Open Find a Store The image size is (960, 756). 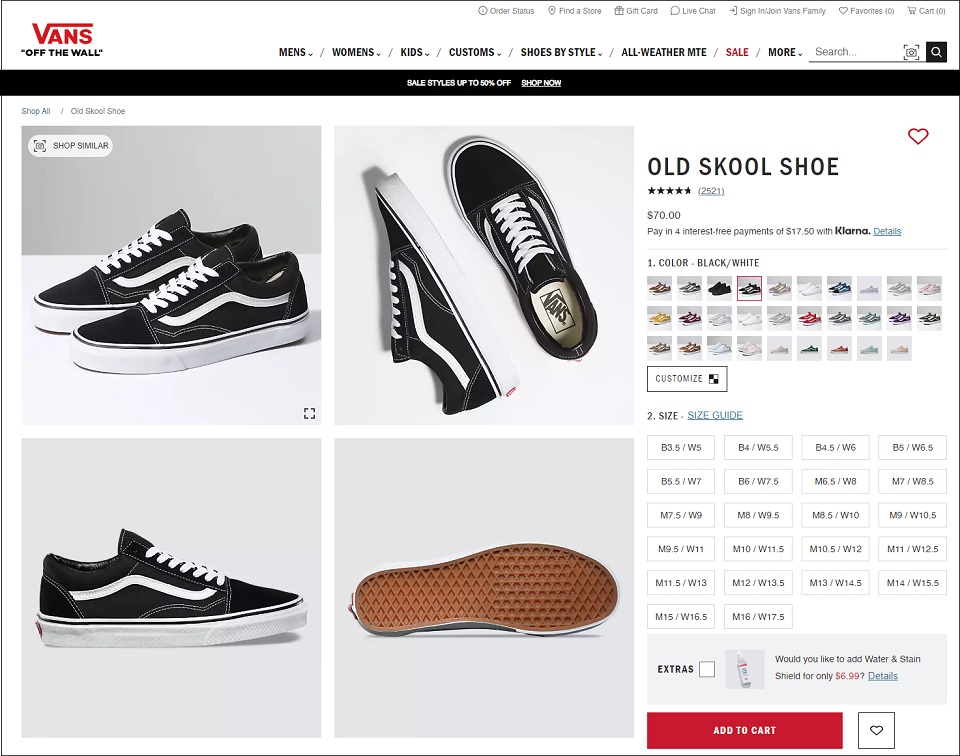click(574, 11)
